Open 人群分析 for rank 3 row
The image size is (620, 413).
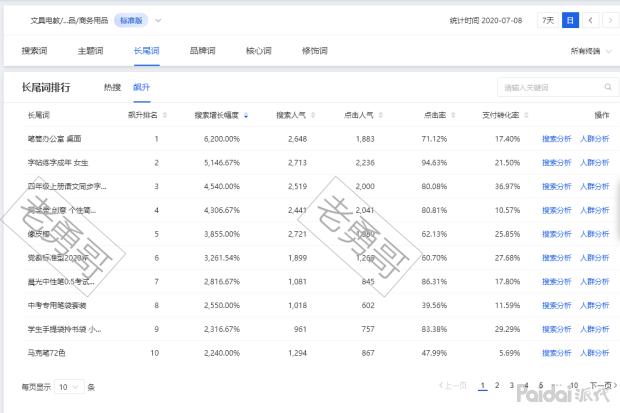pyautogui.click(x=595, y=186)
